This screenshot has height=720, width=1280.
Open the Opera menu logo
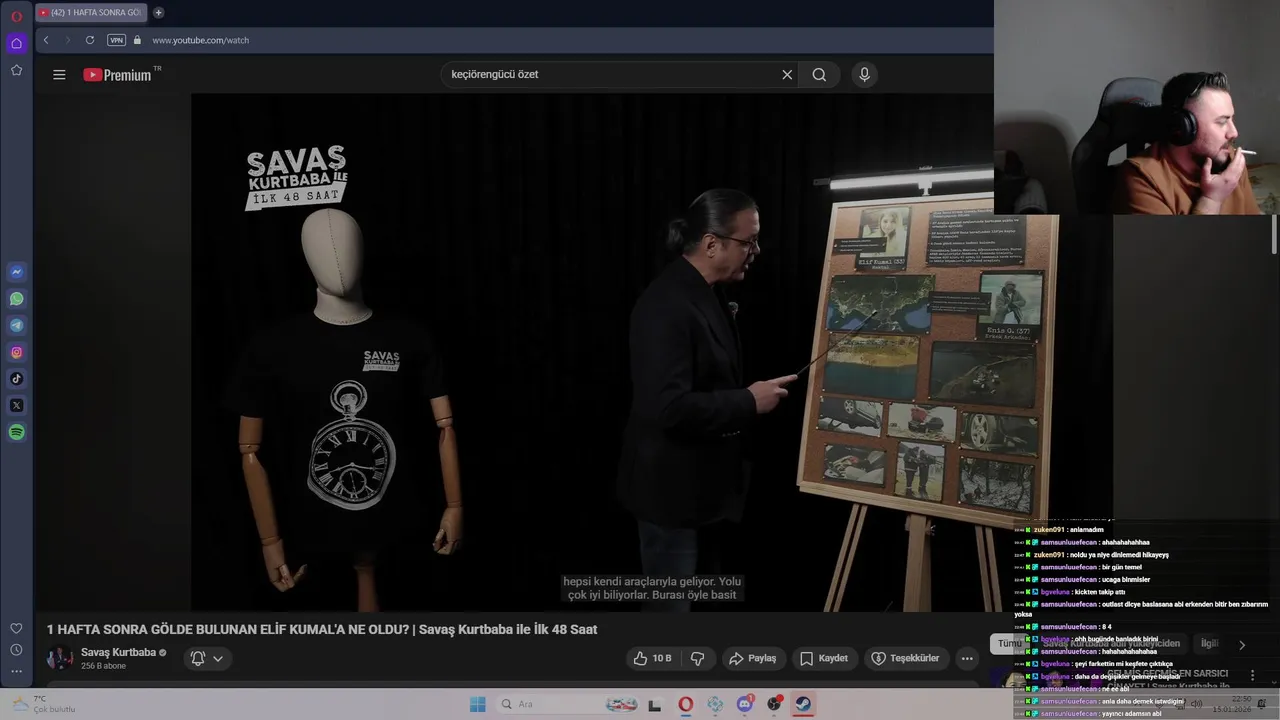click(16, 16)
